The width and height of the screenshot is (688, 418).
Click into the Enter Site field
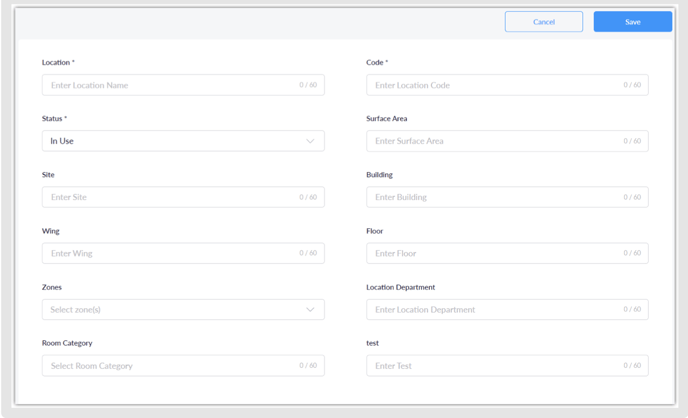coord(183,197)
